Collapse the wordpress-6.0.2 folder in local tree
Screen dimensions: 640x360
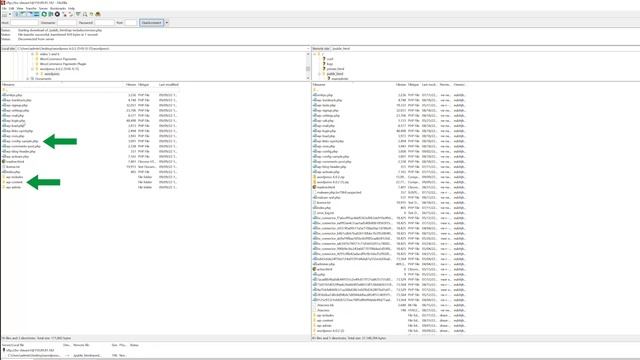33,69
